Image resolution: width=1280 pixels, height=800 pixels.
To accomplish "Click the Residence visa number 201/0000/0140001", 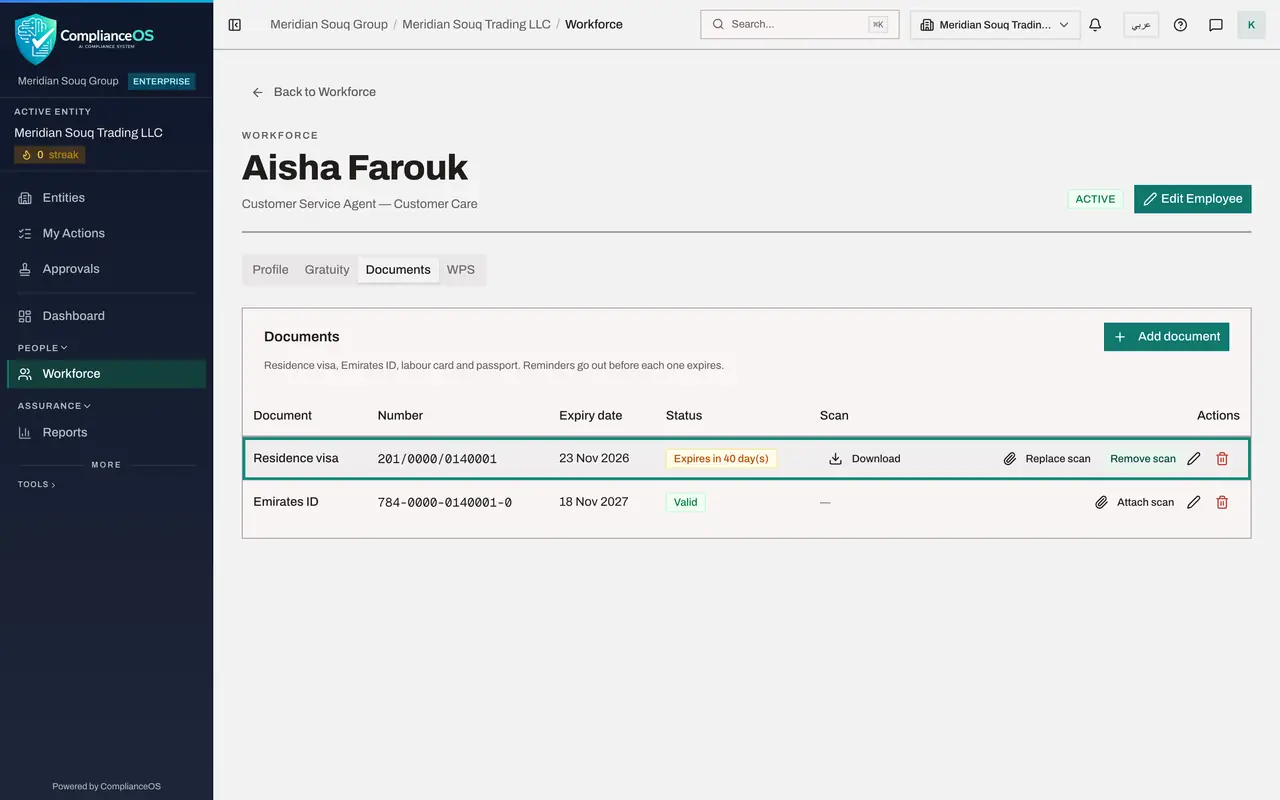I will click(x=437, y=459).
